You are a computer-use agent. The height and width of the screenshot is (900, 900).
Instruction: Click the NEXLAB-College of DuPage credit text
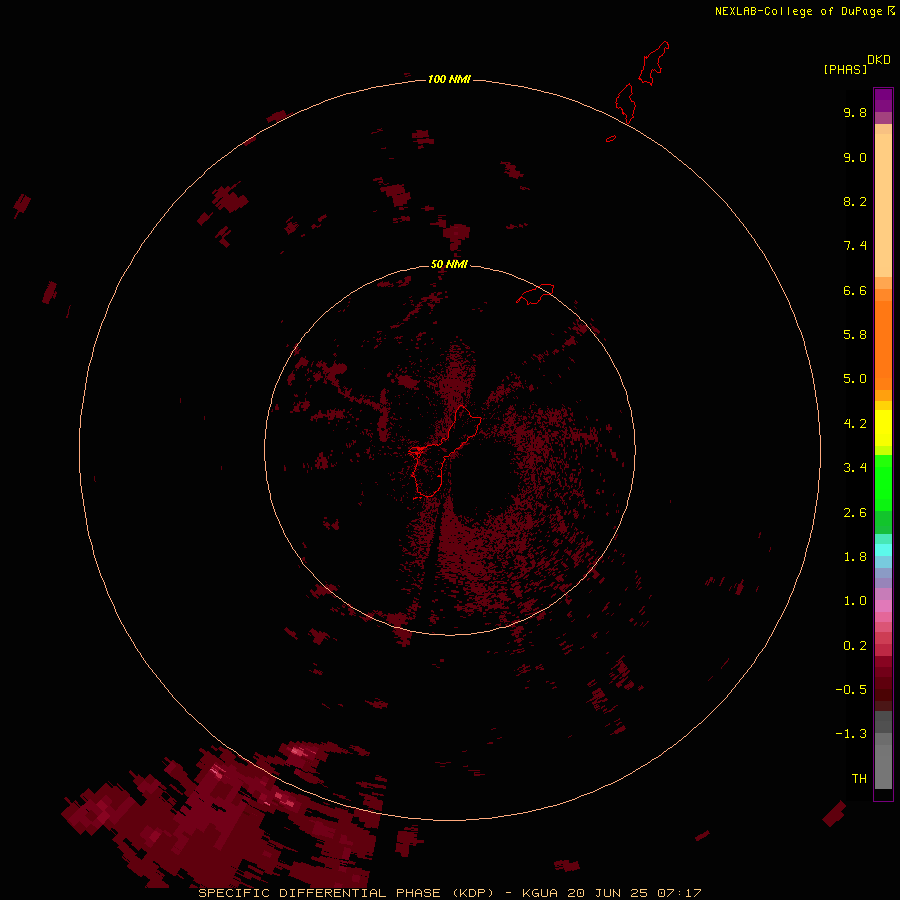tap(805, 11)
